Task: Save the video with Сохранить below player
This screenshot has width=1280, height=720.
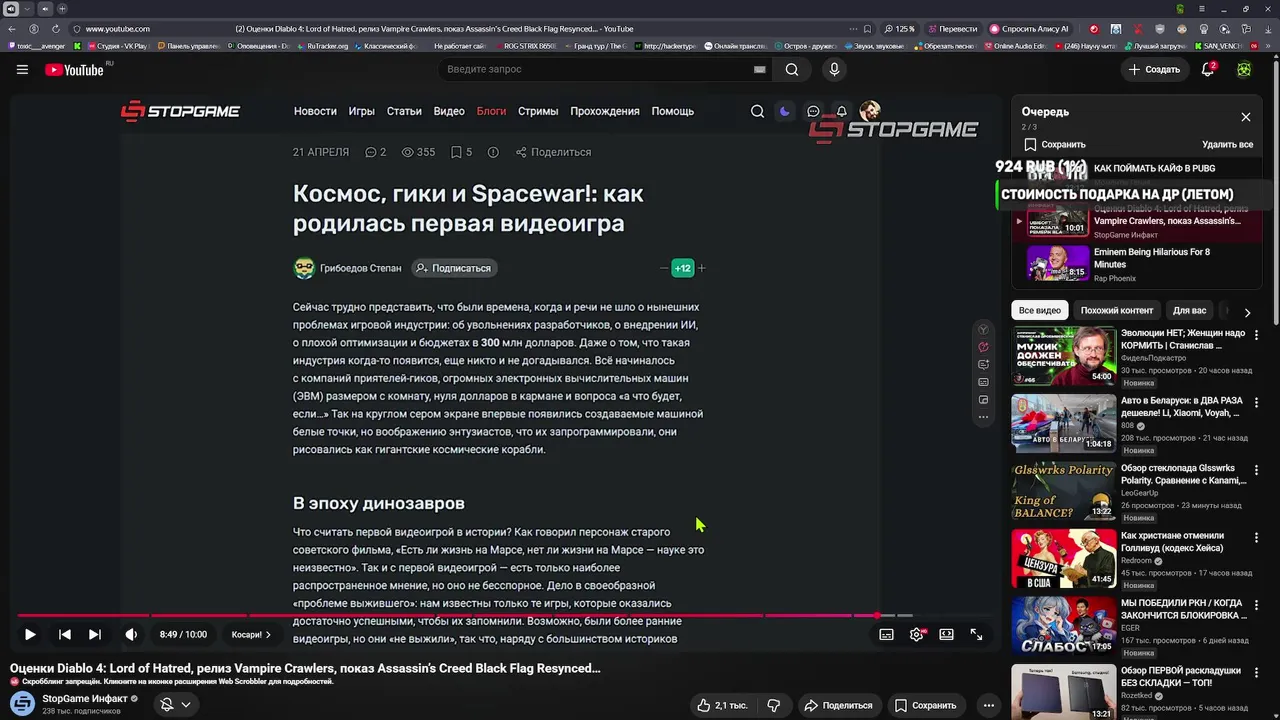Action: tap(925, 705)
